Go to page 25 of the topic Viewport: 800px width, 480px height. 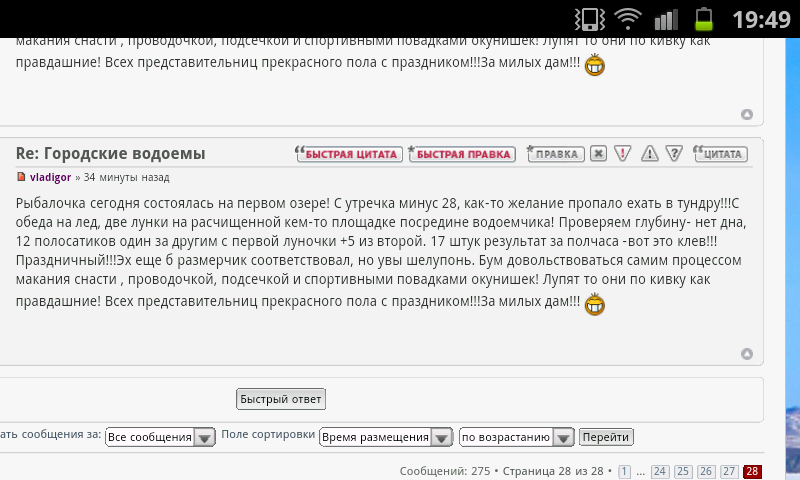(683, 471)
